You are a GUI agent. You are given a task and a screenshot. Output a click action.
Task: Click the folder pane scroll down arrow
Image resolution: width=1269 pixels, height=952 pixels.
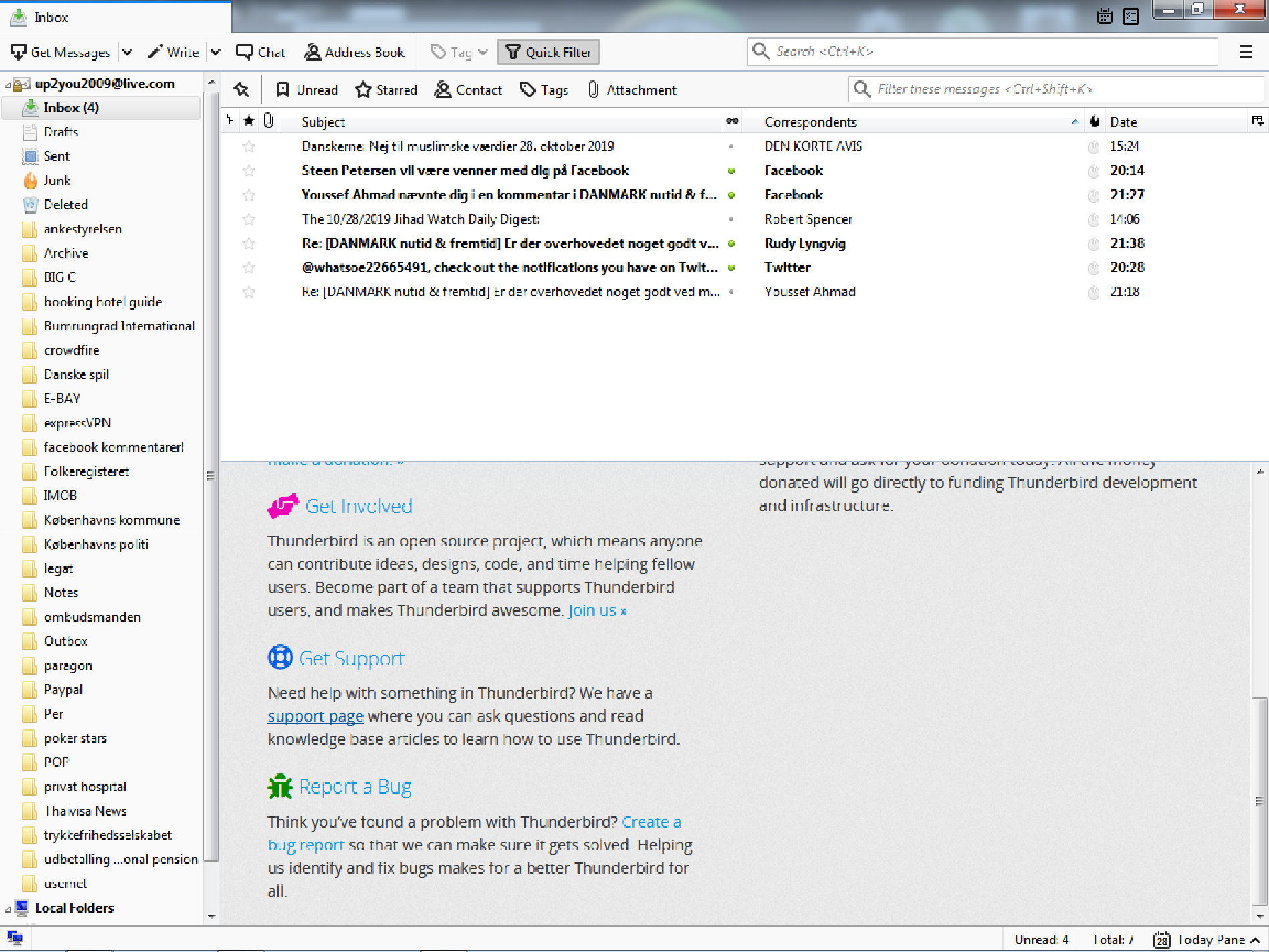pyautogui.click(x=211, y=917)
